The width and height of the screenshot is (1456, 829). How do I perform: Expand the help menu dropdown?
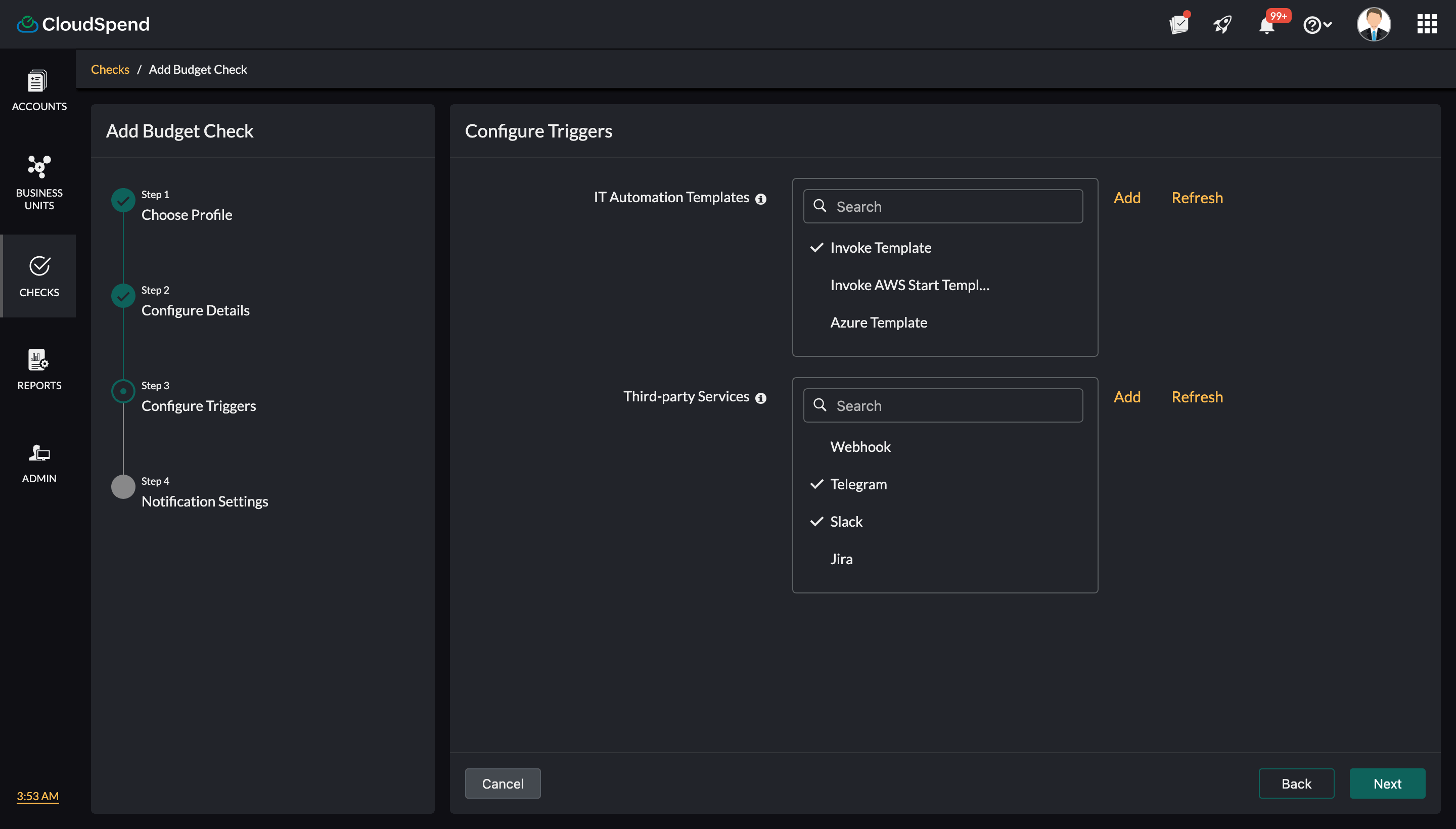click(1317, 25)
